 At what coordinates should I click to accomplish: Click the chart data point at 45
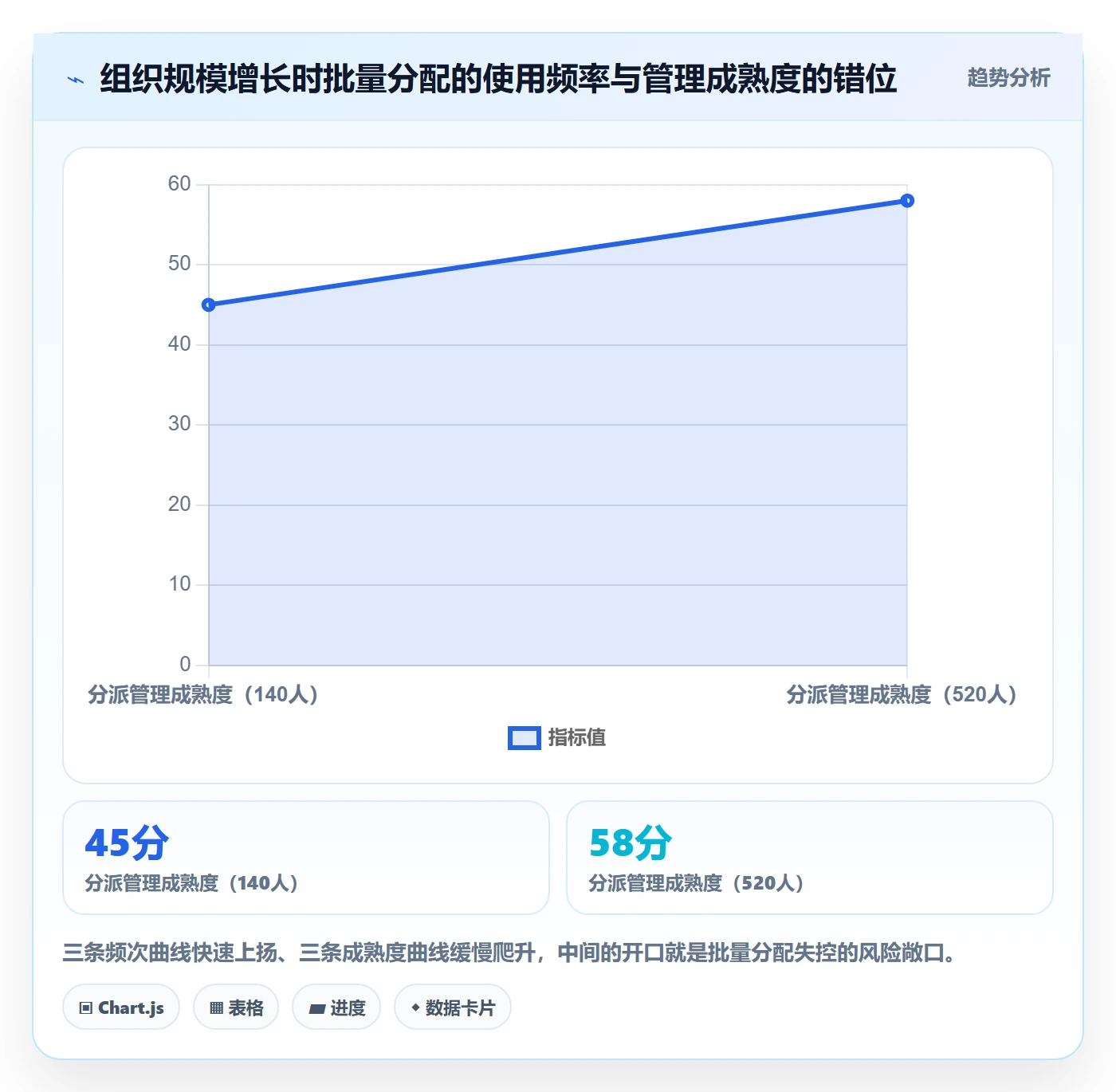[x=209, y=304]
